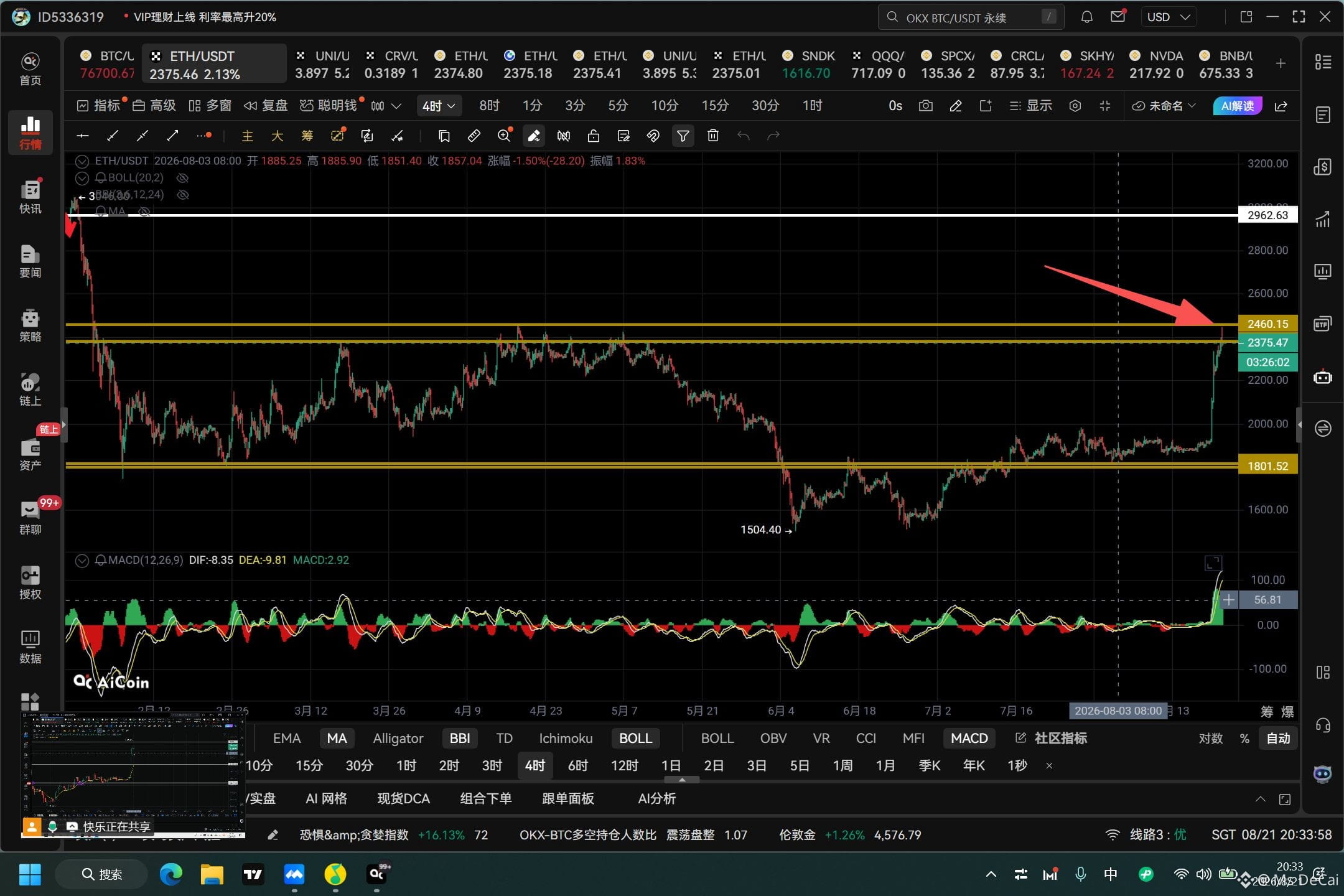
Task: Click the zoom-in magnifier tool
Action: (x=504, y=136)
